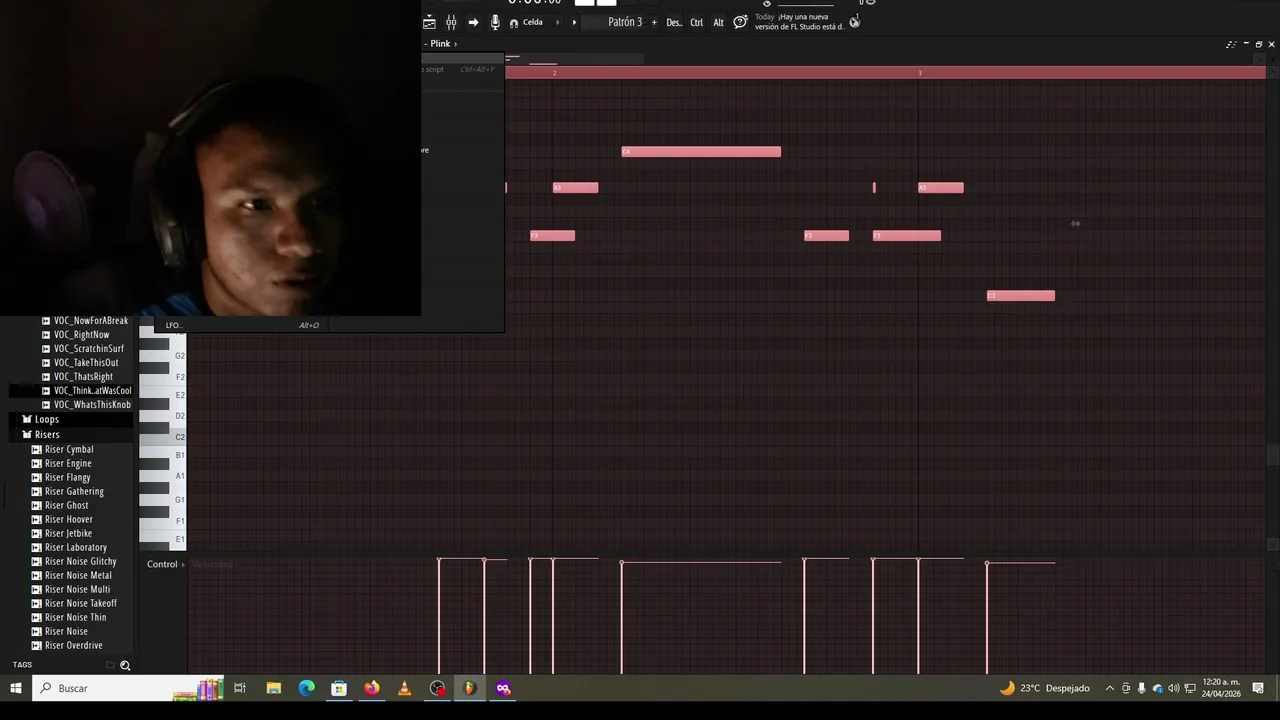
Task: Open the help chat bubble icon
Action: pos(740,22)
